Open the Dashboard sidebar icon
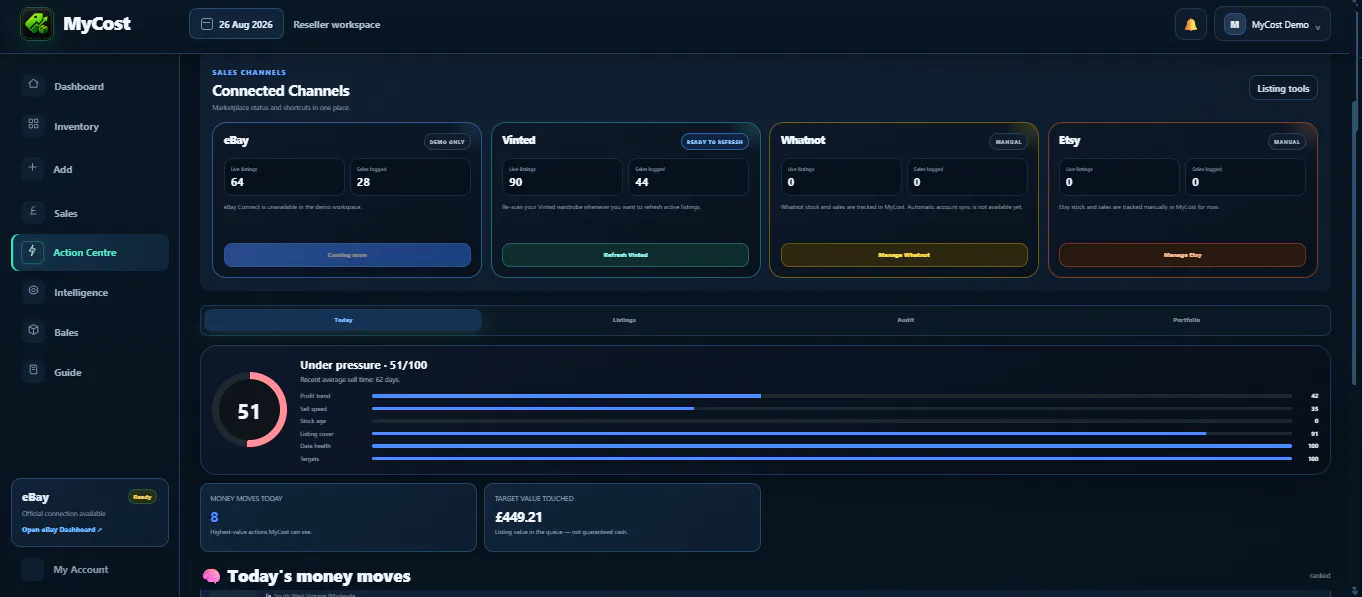 click(33, 86)
